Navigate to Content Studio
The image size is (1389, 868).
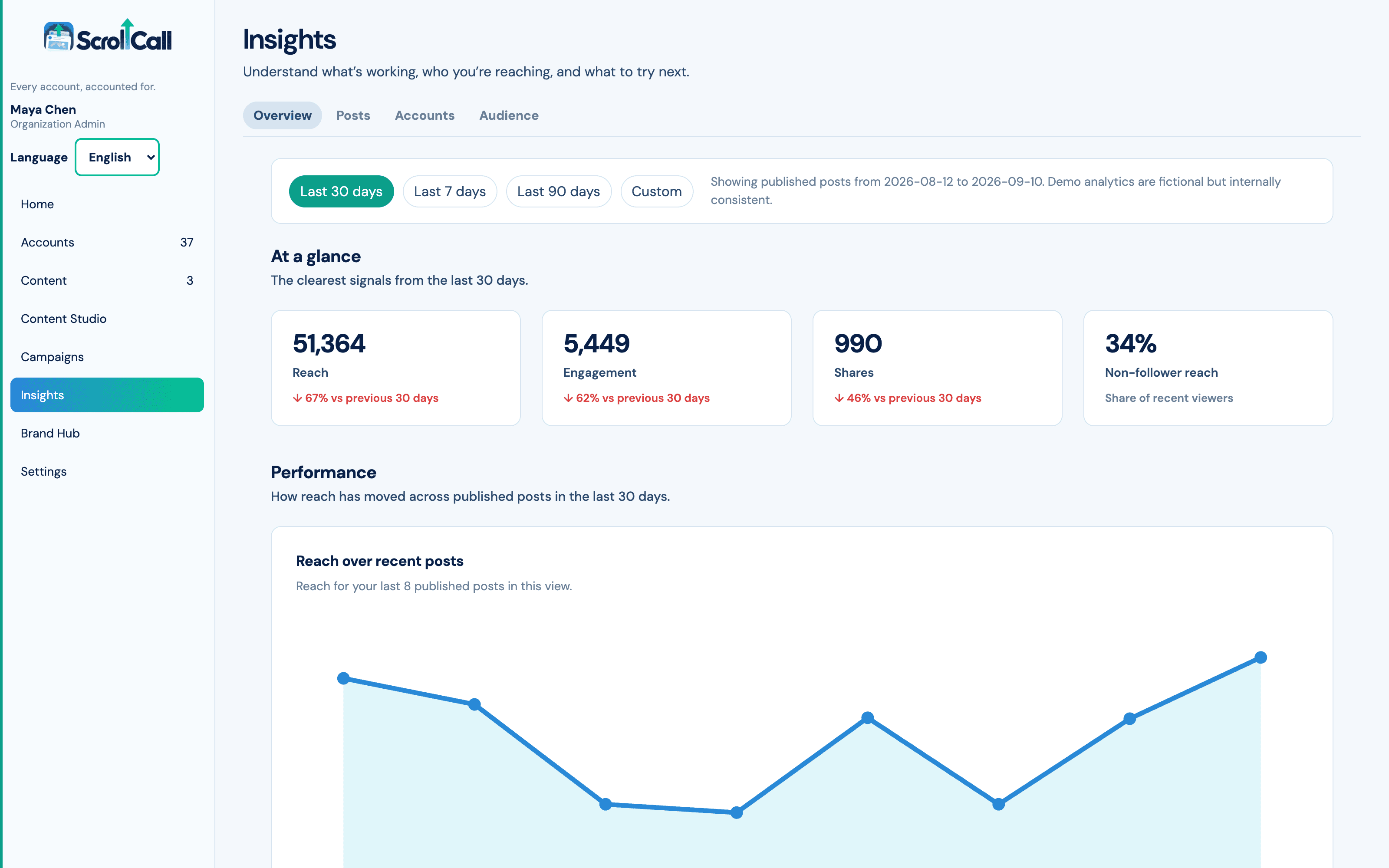107,319
